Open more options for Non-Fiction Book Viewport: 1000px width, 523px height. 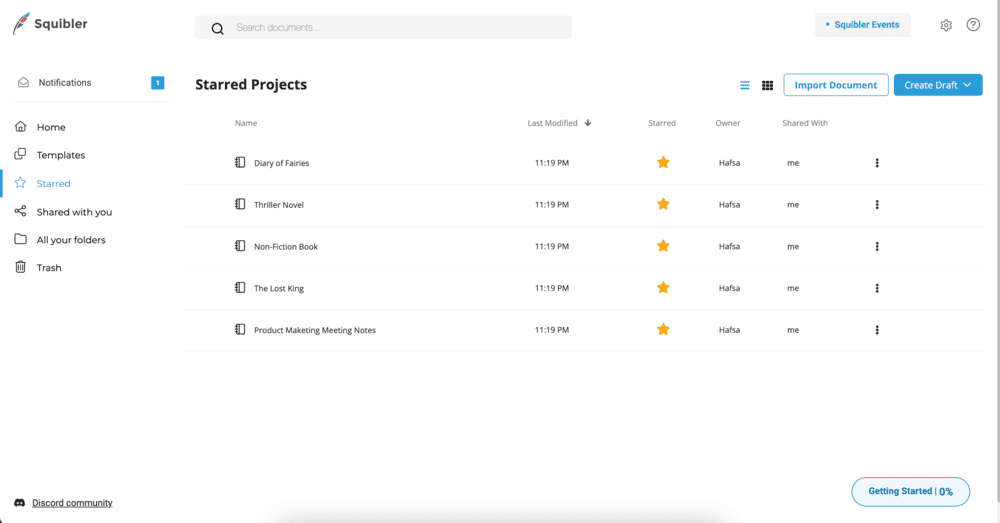pyautogui.click(x=877, y=246)
